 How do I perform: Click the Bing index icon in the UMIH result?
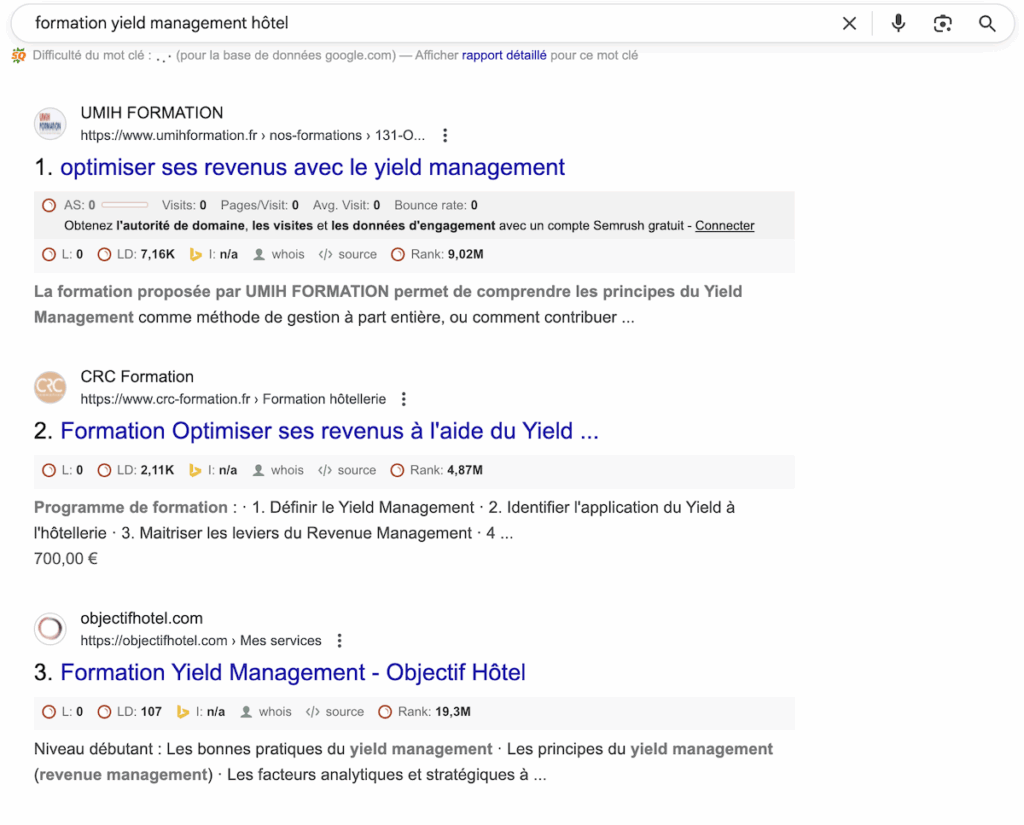[195, 255]
